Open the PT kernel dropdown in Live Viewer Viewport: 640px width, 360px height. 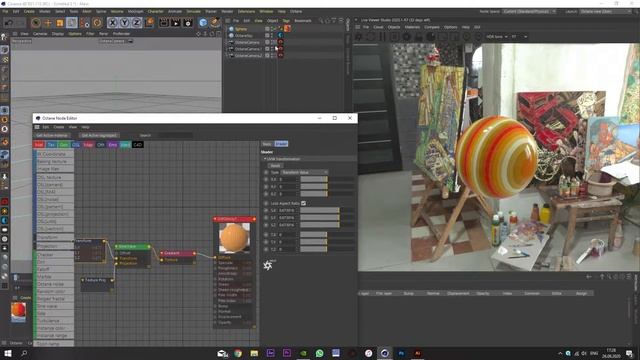[x=519, y=37]
